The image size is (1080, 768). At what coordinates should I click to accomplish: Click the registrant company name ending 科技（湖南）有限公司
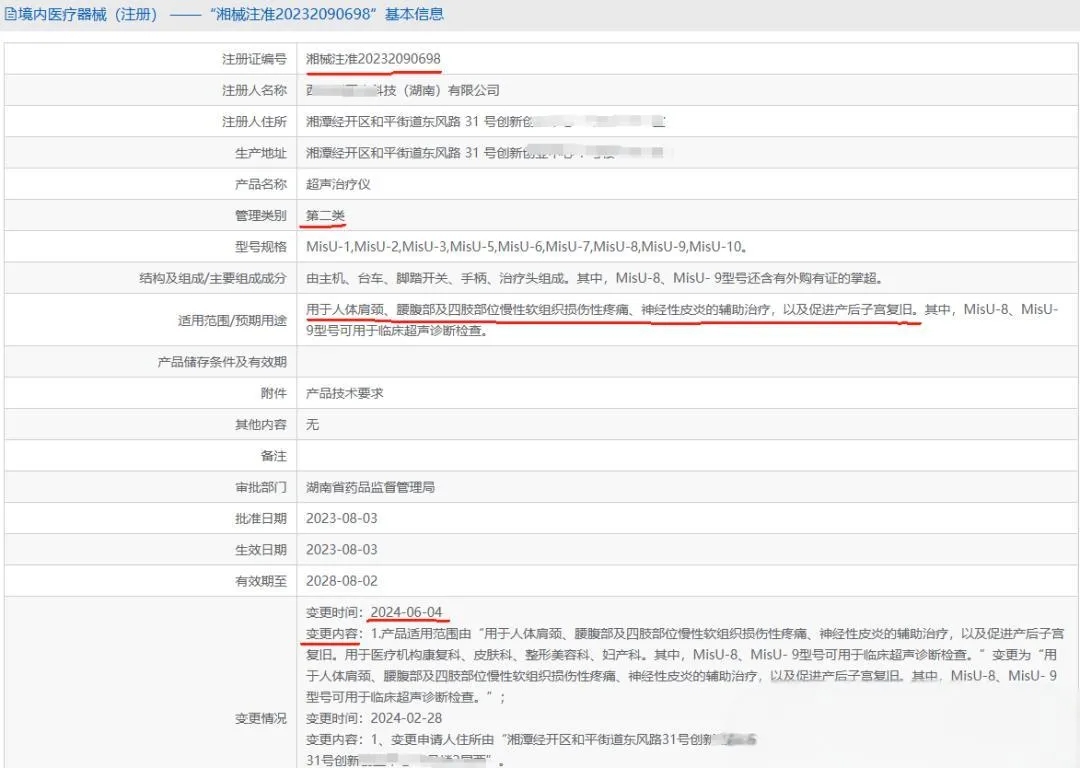[403, 90]
